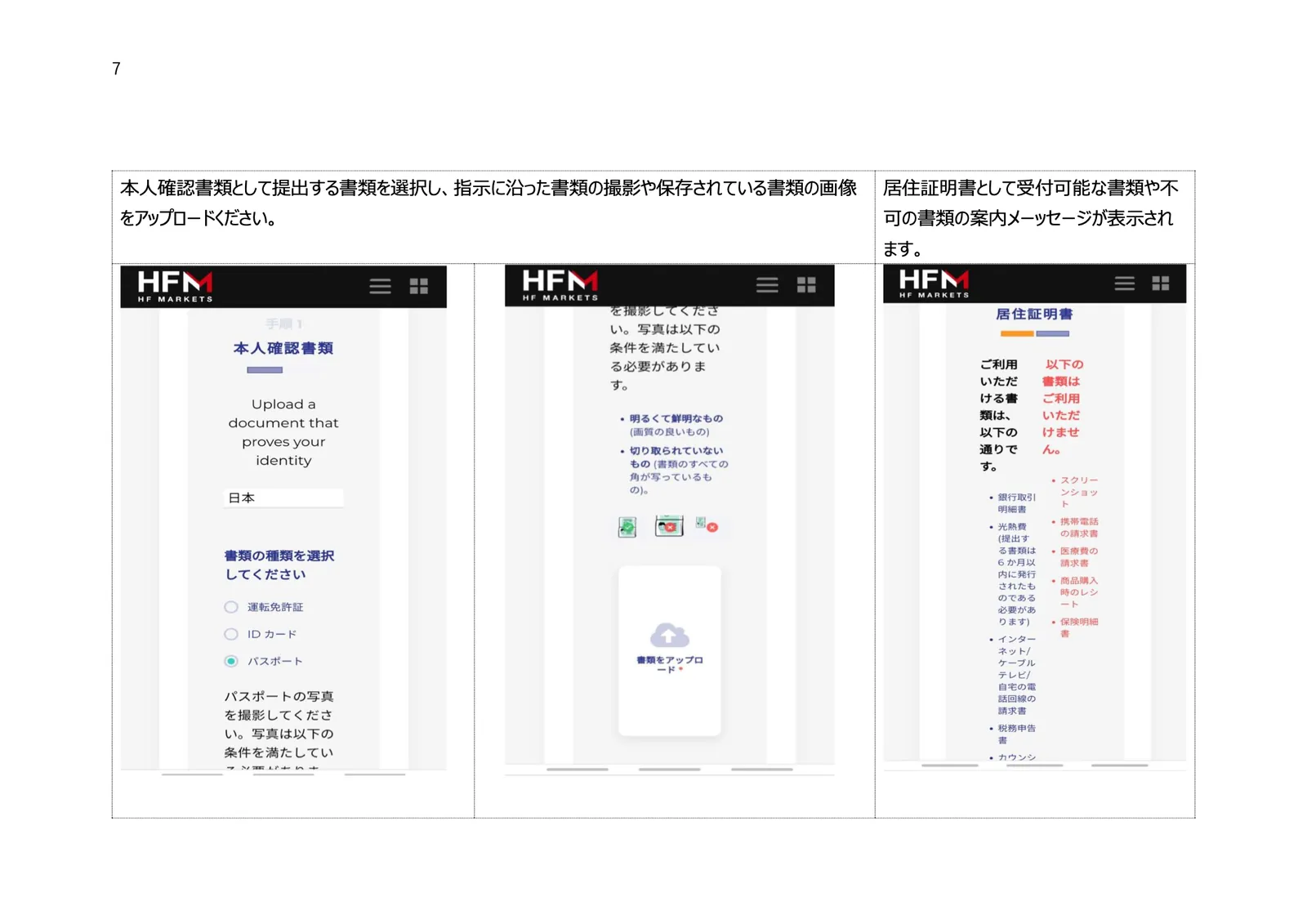Click the cropped ID card bad example image
This screenshot has height=924, width=1307.
pyautogui.click(x=669, y=526)
